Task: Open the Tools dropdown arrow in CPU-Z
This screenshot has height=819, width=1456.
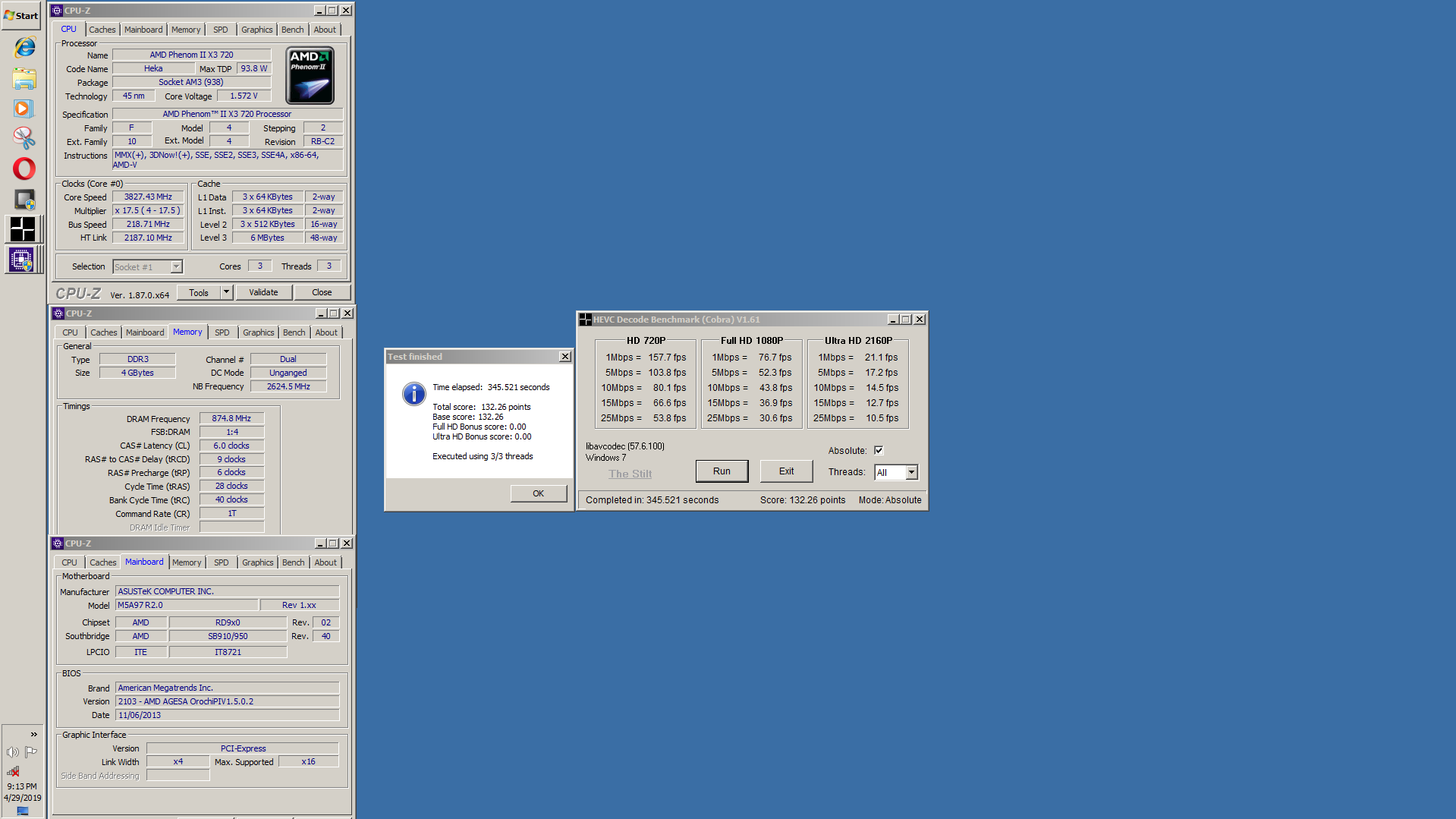Action: click(x=226, y=292)
